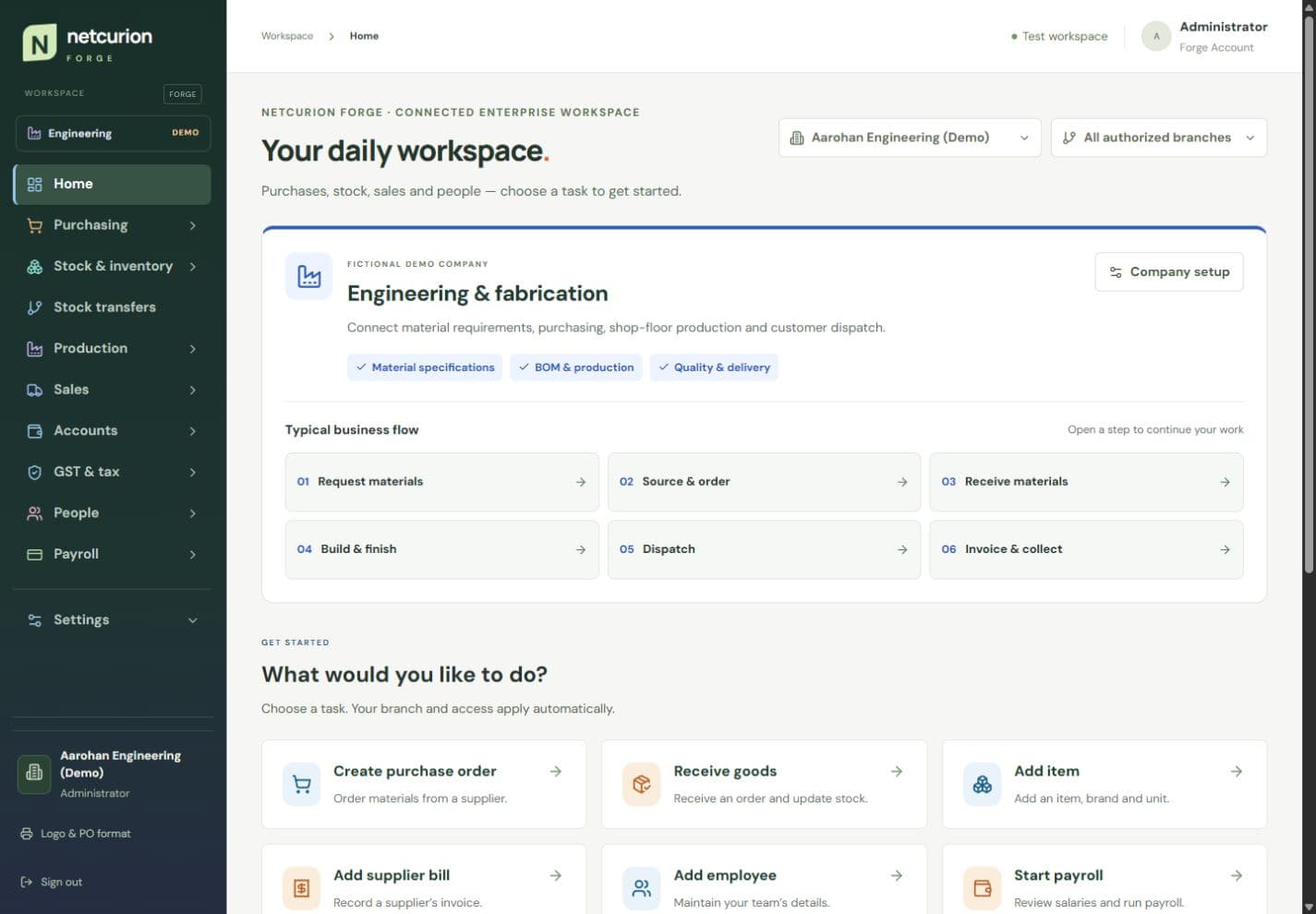Click the Add employee people icon
The image size is (1316, 914).
tap(642, 888)
